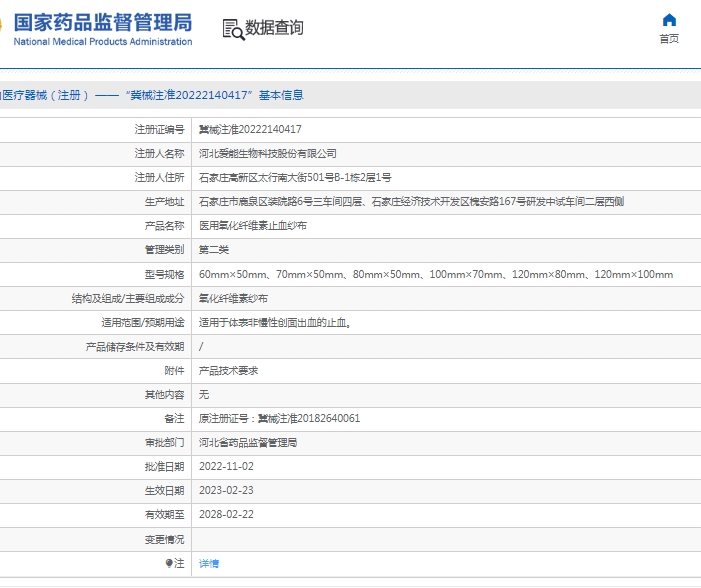Click the storage condition value slash
701x588 pixels.
[x=201, y=347]
